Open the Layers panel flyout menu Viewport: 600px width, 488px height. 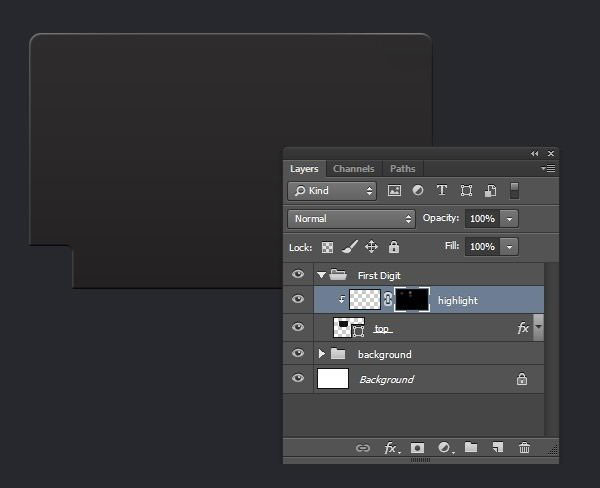point(548,169)
